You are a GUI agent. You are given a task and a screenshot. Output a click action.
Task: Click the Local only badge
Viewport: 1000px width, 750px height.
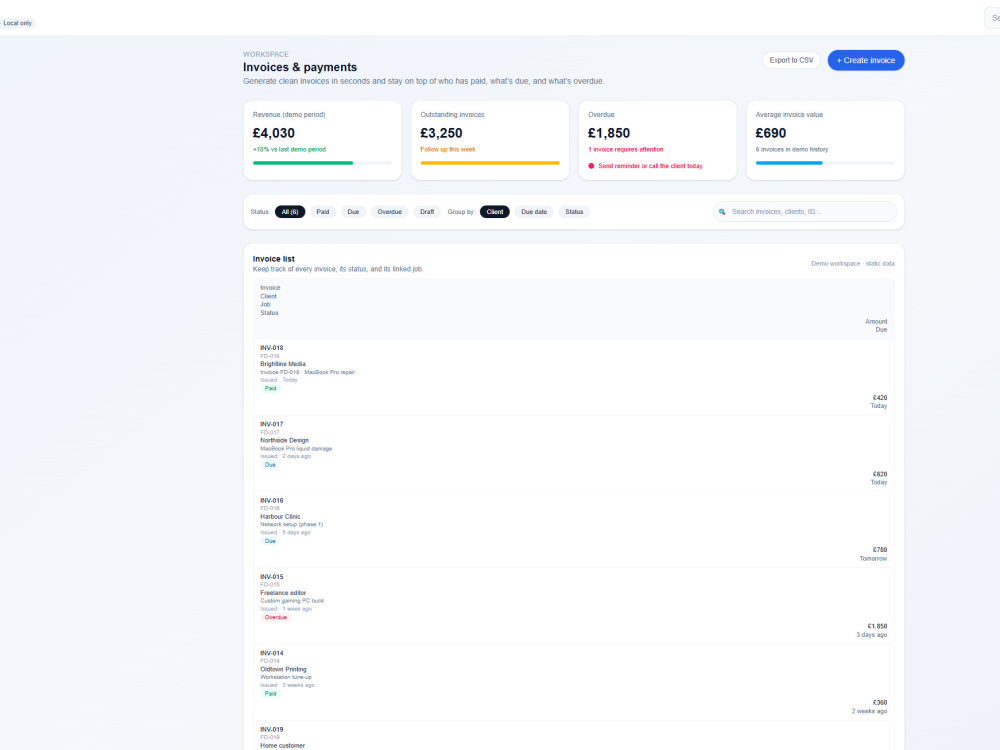pyautogui.click(x=17, y=23)
